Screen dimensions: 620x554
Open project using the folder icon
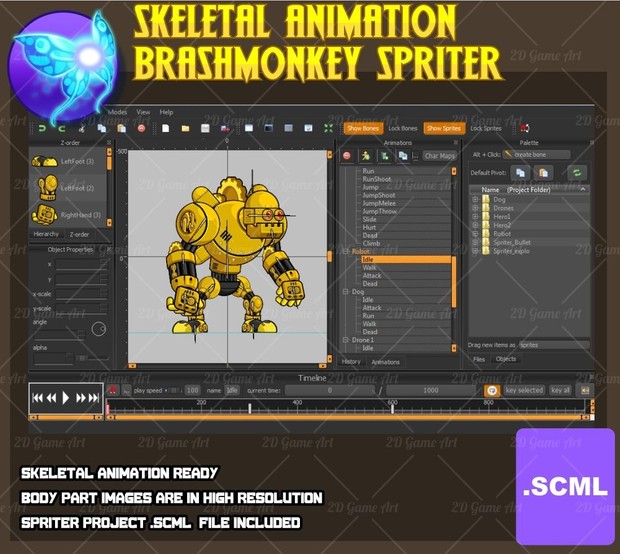pos(185,128)
